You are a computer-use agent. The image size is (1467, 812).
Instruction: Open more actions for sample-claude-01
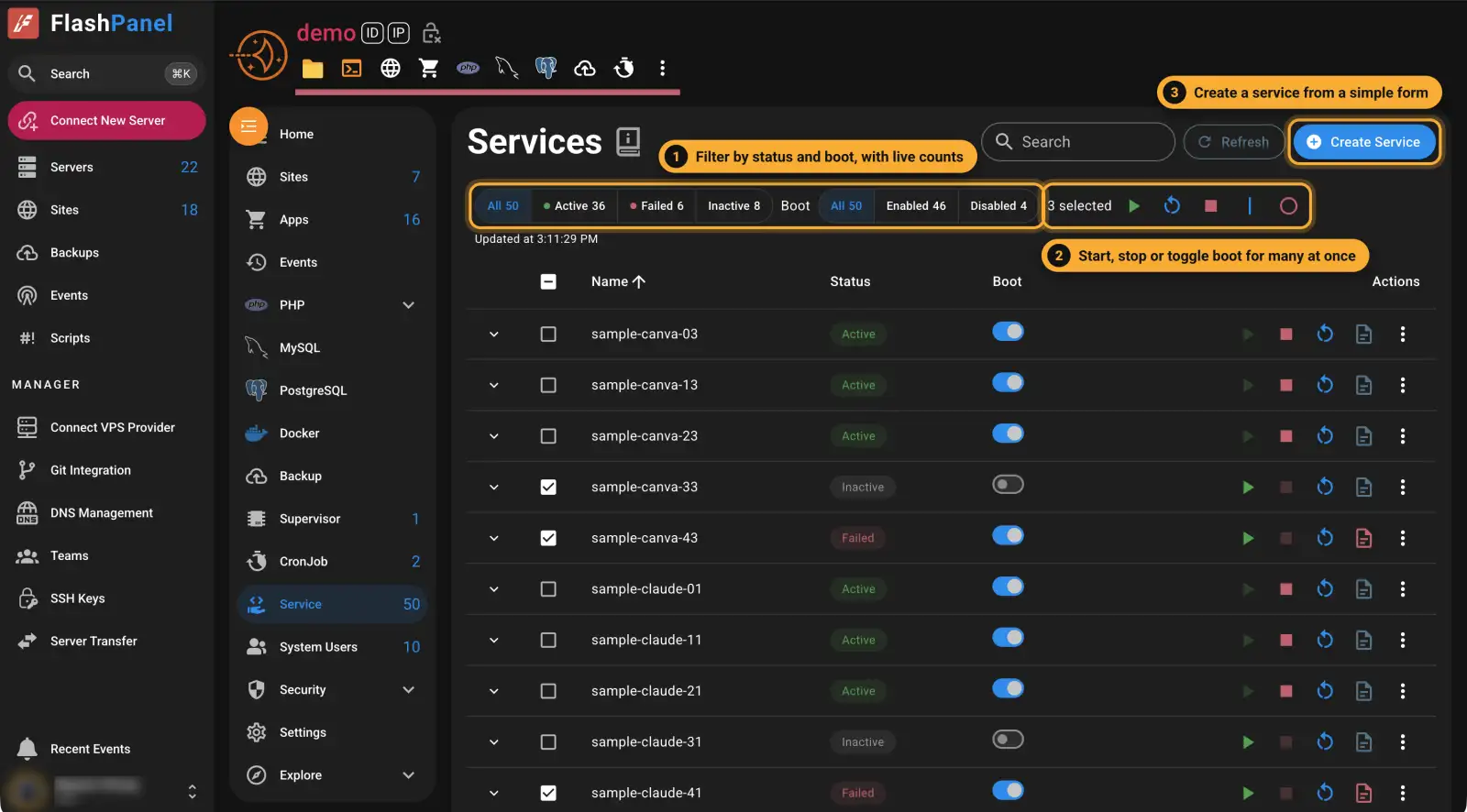[x=1403, y=589]
